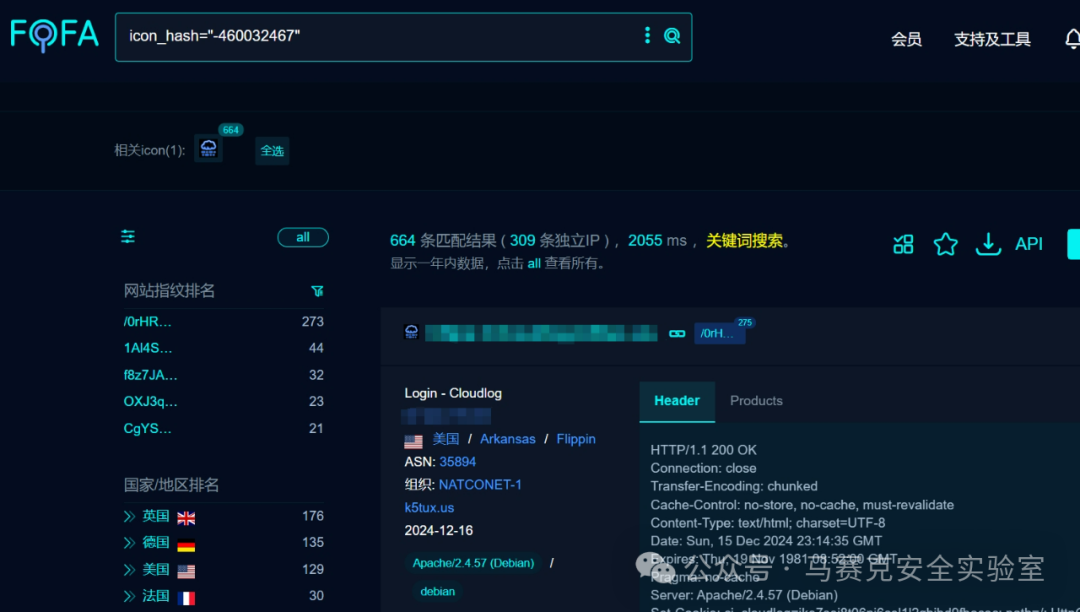
Task: Open the notification bell
Action: [x=1072, y=39]
